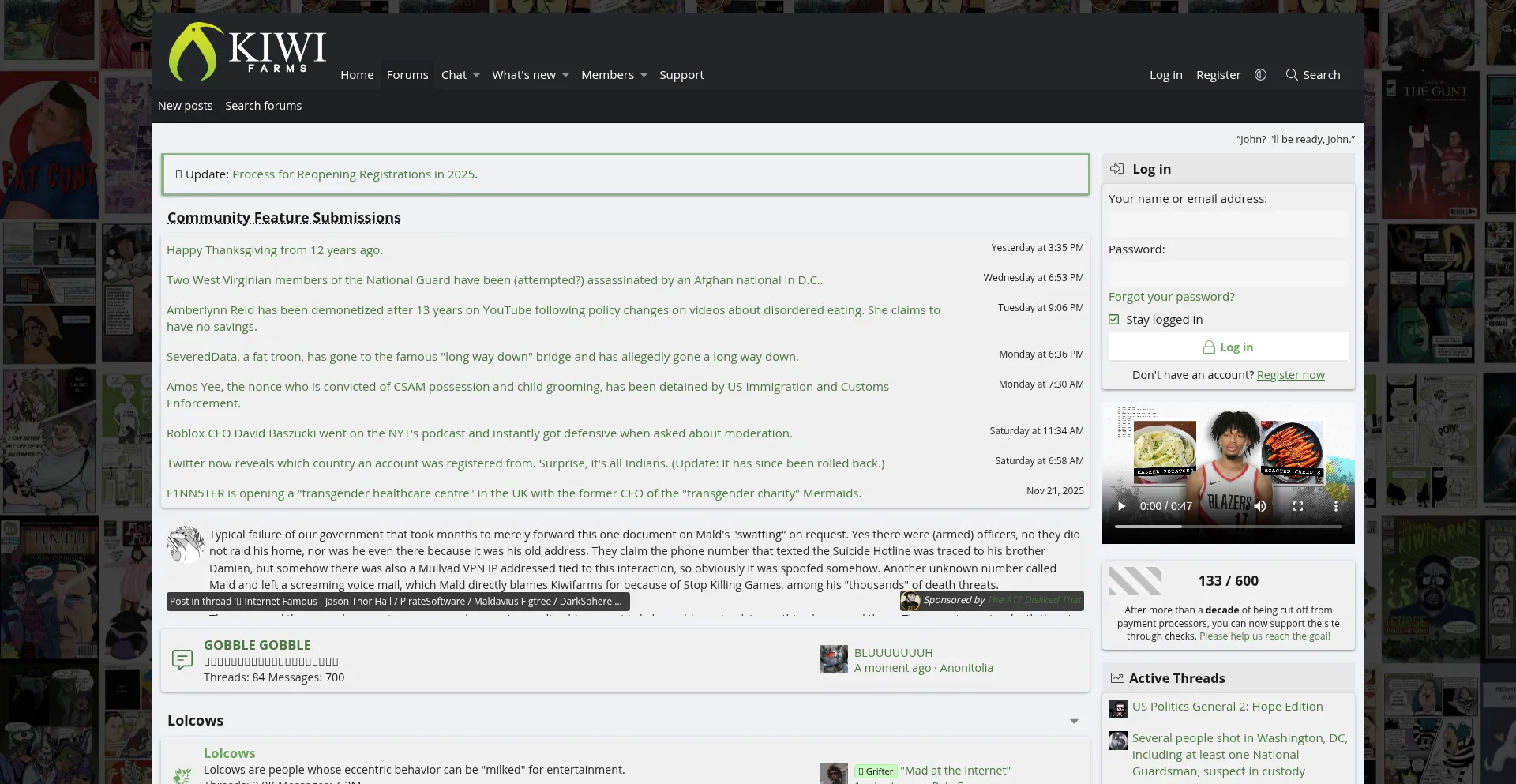Enter fullscreen on the video player

point(1297,506)
